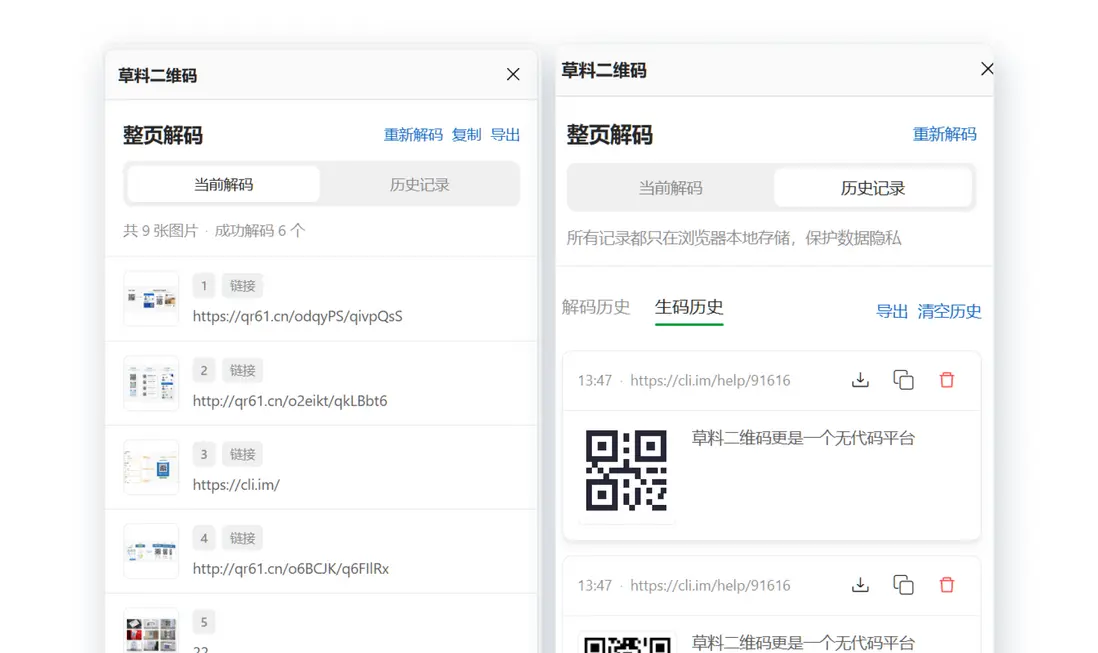Viewport: 1098px width, 653px height.
Task: Close the right 草料二维码 panel
Action: (x=987, y=69)
